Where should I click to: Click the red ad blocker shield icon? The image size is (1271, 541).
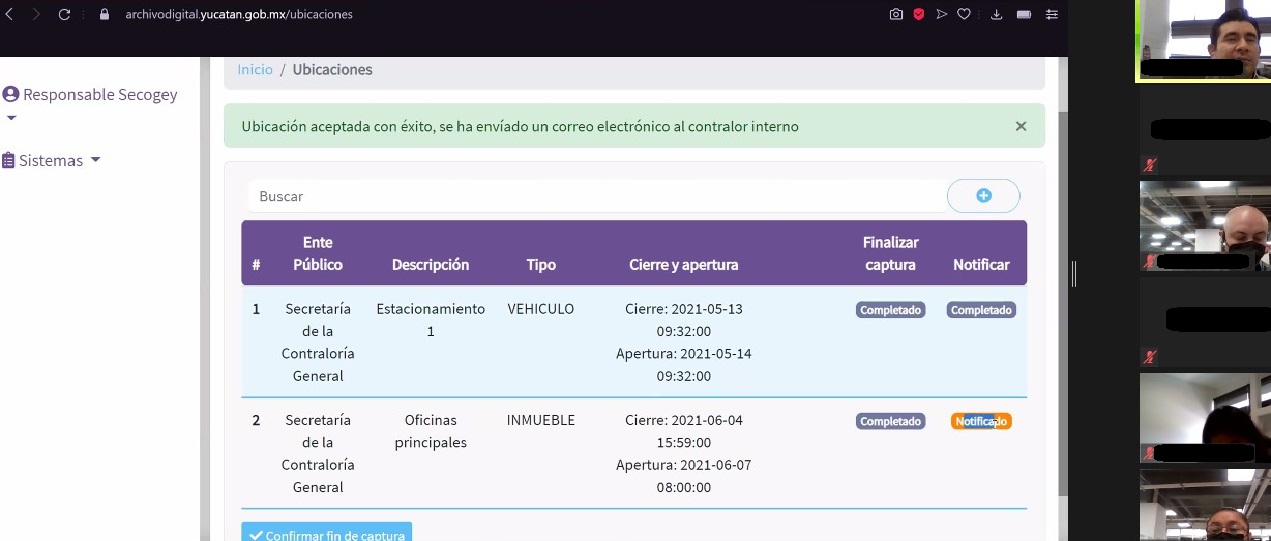coord(919,15)
